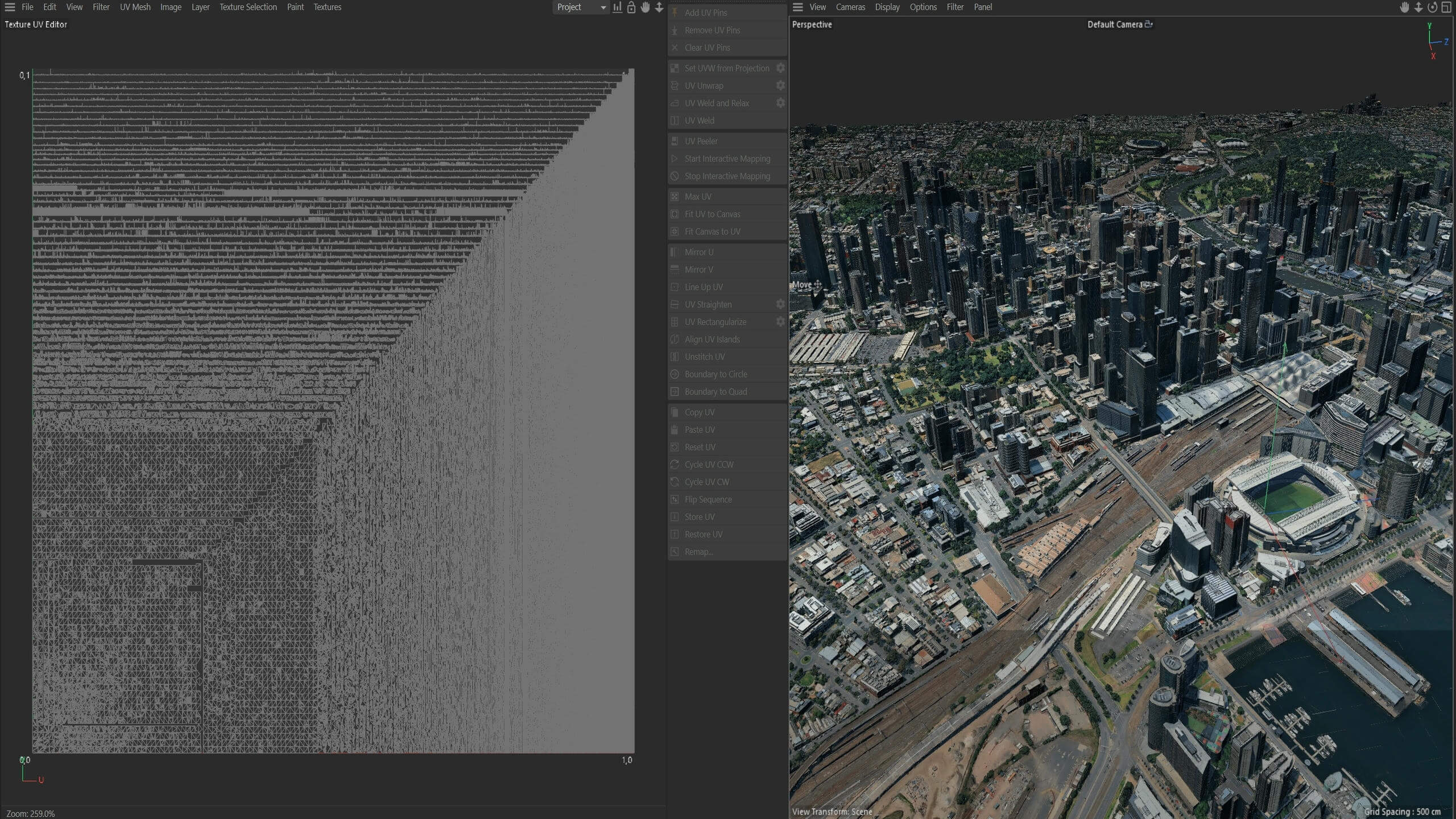
Task: Open settings gear next to UV Rectangularize
Action: click(780, 322)
